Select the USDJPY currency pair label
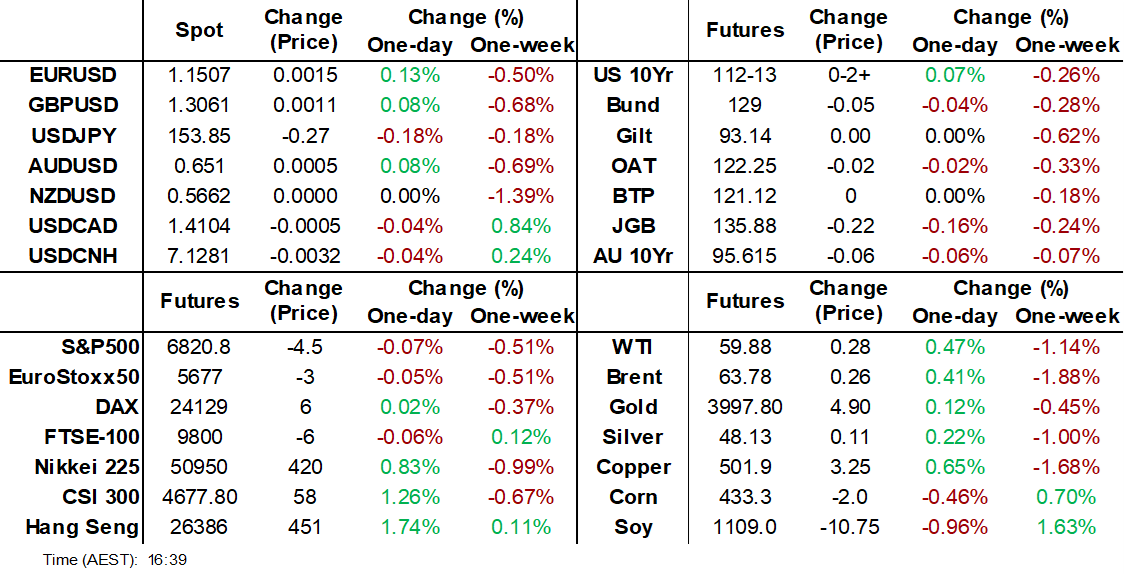The image size is (1124, 575). tap(73, 136)
